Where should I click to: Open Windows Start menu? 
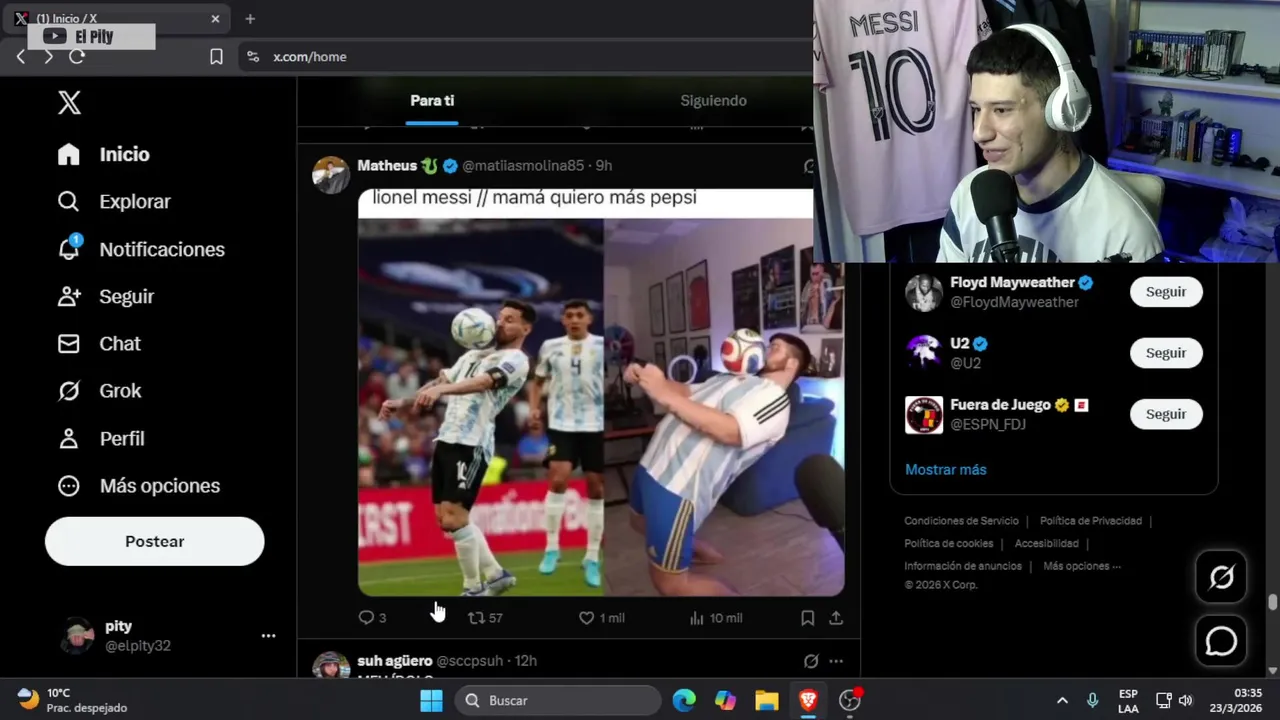(431, 700)
